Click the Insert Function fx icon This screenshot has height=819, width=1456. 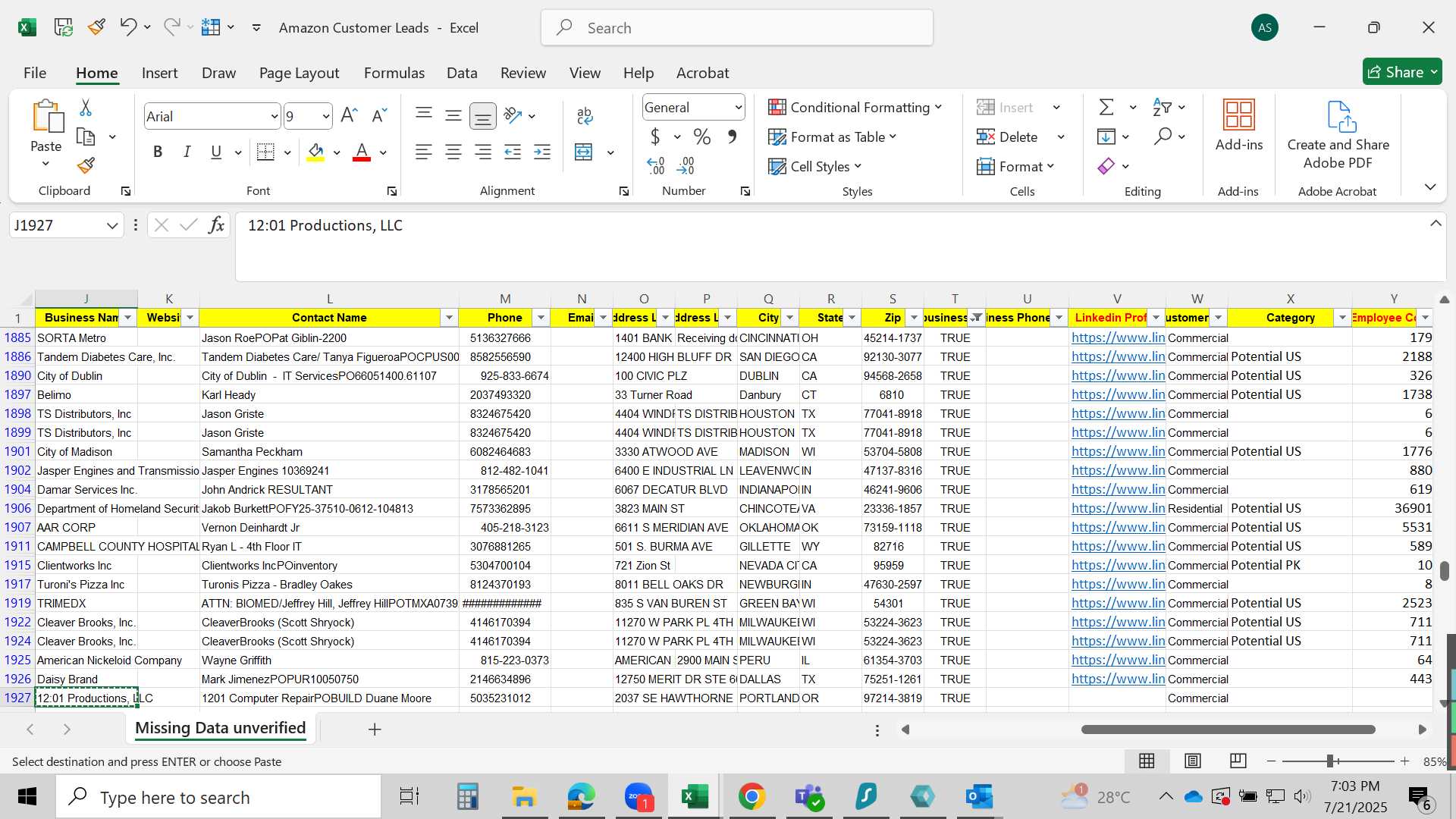[216, 225]
